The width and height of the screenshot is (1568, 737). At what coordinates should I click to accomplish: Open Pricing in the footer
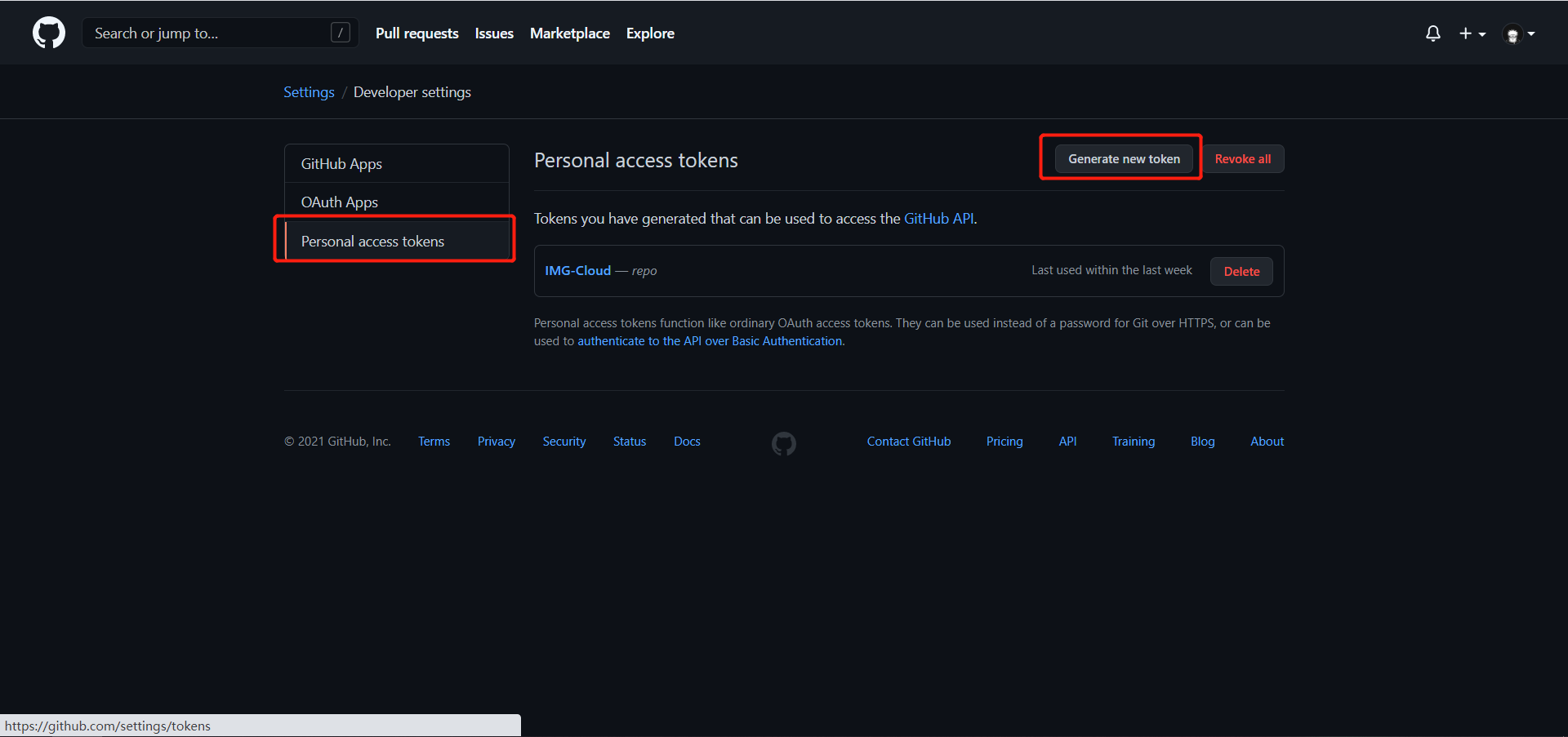click(1004, 442)
